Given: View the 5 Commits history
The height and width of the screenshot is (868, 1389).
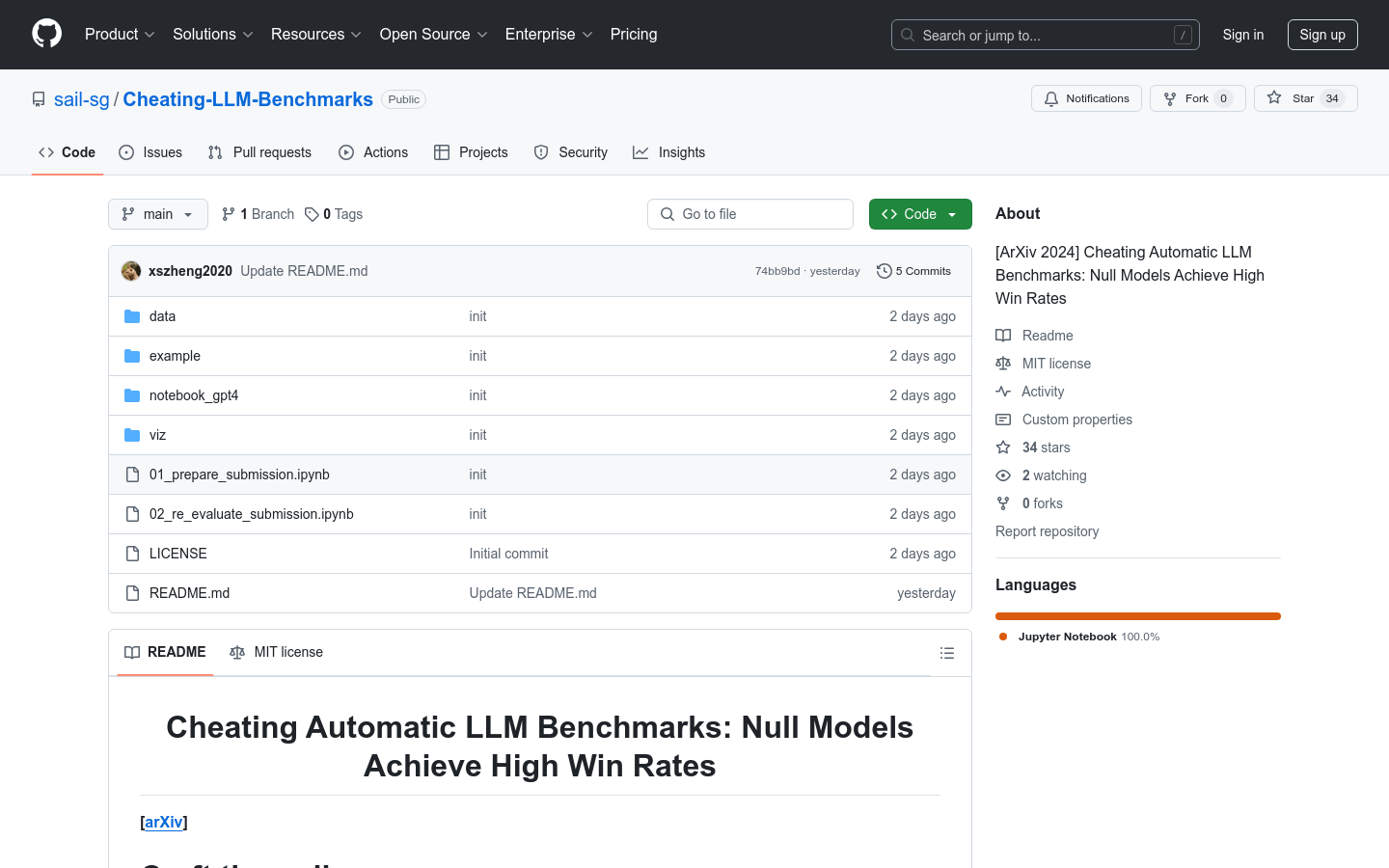Looking at the screenshot, I should (x=914, y=271).
